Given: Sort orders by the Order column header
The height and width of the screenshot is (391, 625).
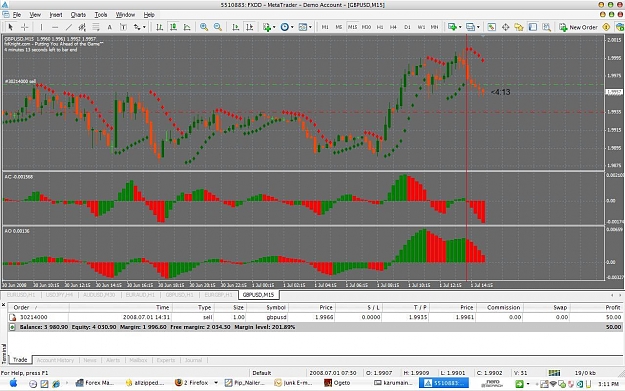Looking at the screenshot, I should tap(39, 307).
